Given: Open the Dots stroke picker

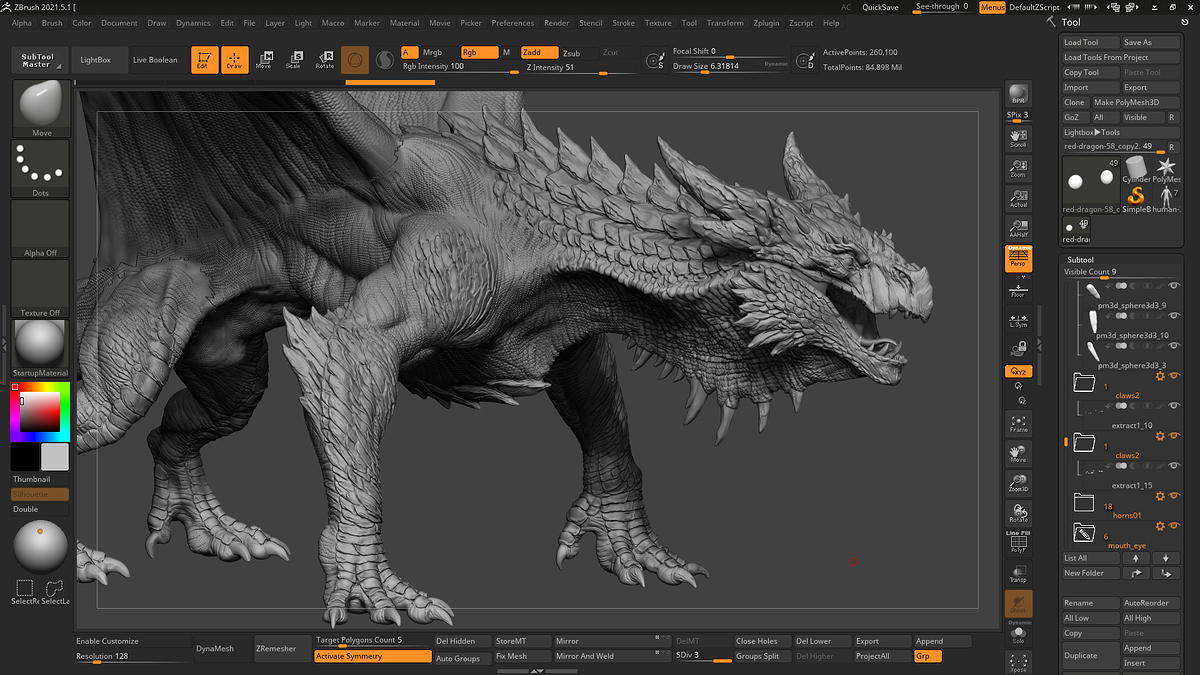Looking at the screenshot, I should pyautogui.click(x=41, y=169).
